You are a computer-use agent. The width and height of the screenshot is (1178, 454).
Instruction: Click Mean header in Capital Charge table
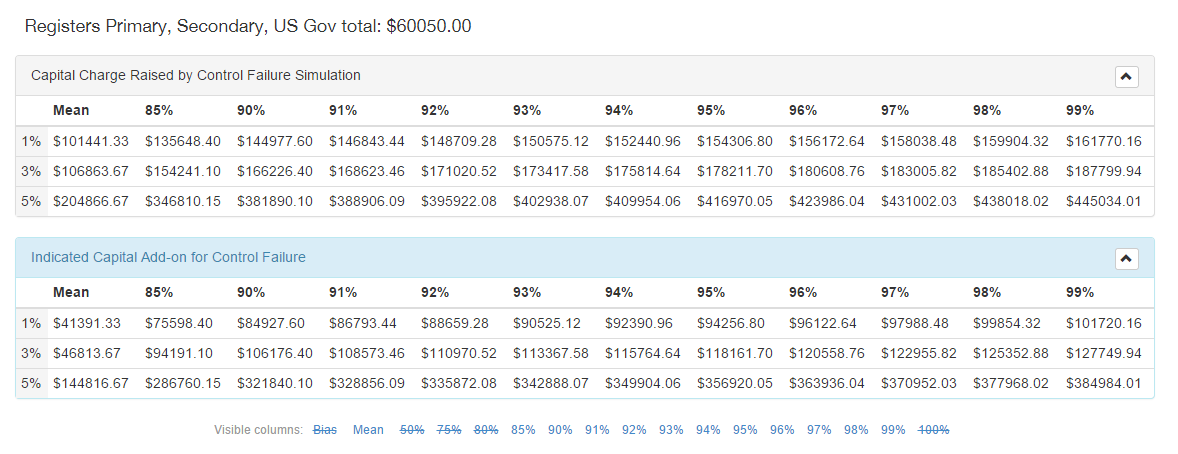[x=71, y=110]
